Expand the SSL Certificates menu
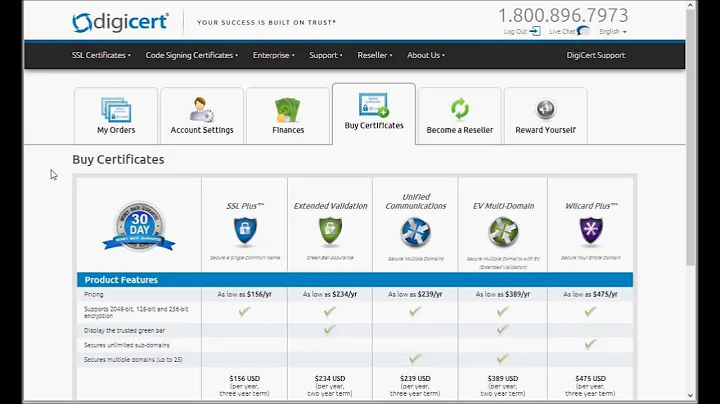The height and width of the screenshot is (404, 720). 101,55
